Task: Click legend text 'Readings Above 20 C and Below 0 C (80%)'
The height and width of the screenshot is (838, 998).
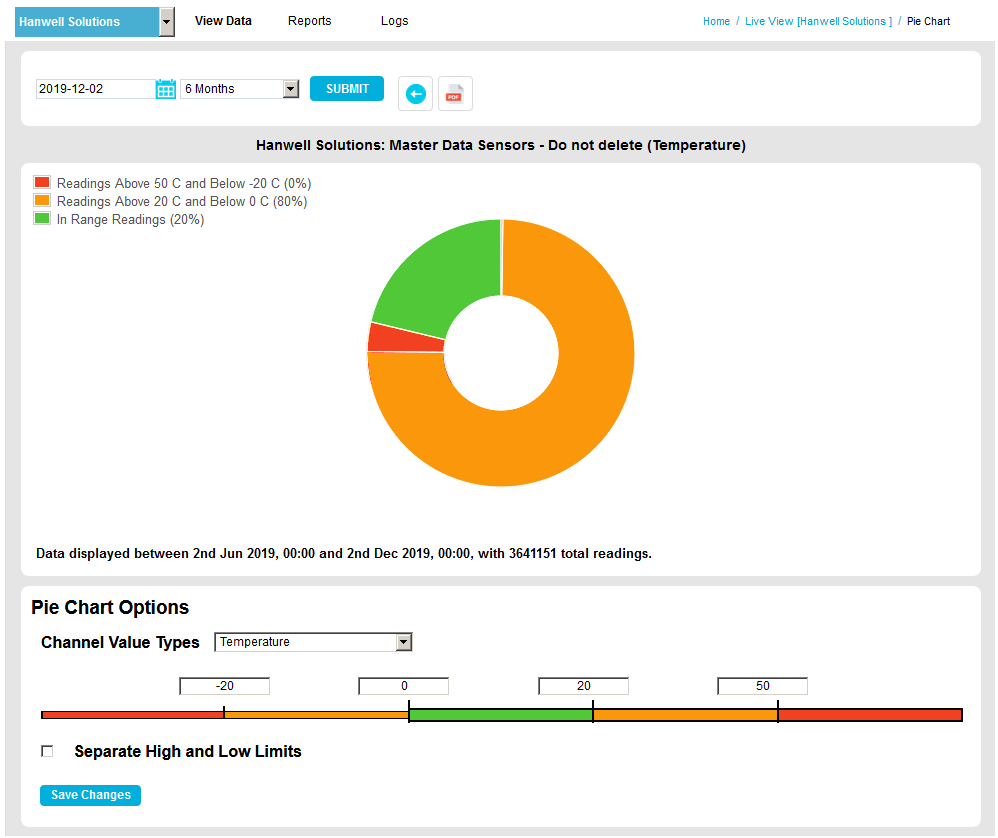Action: 182,202
